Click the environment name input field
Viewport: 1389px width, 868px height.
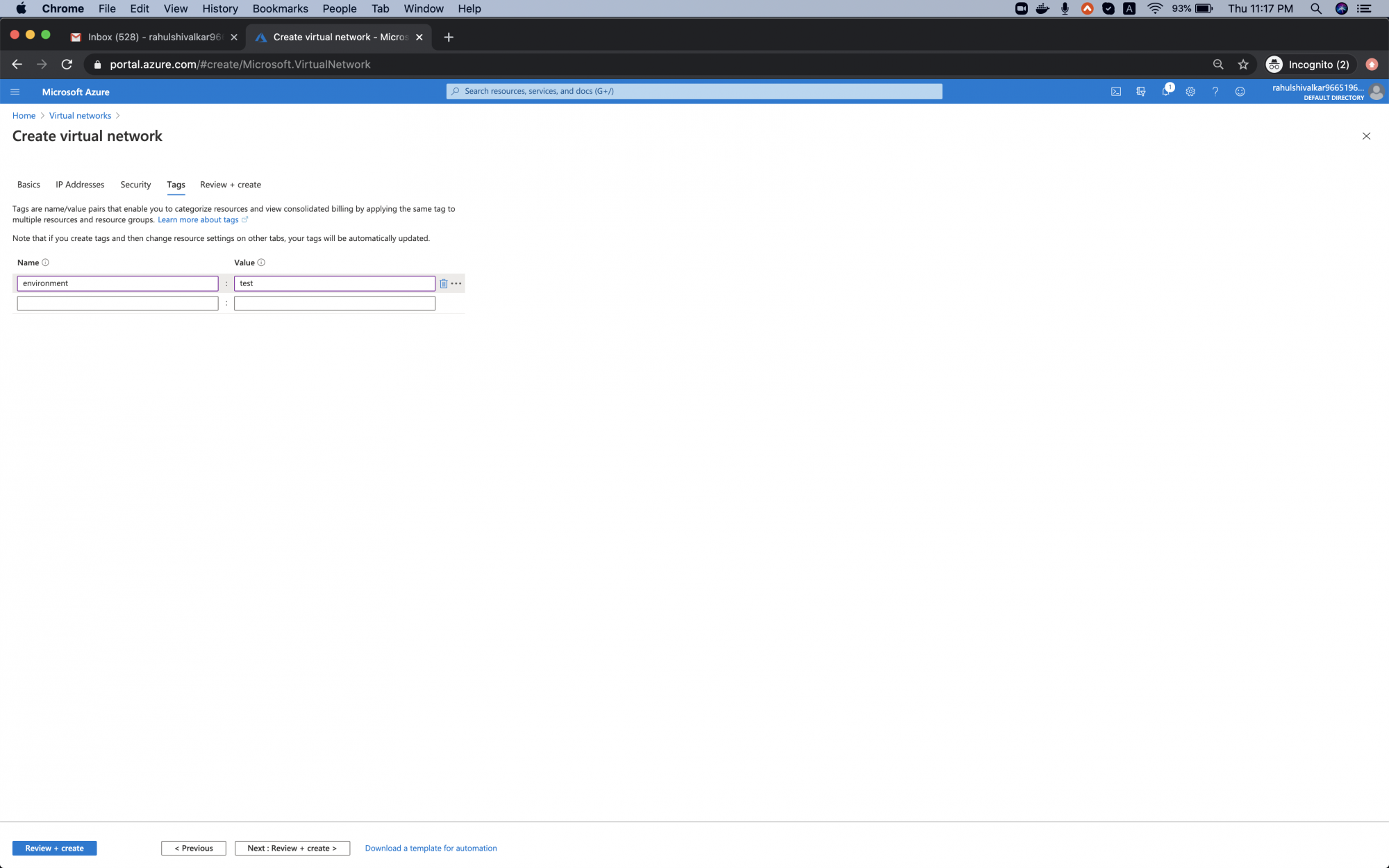tap(117, 283)
